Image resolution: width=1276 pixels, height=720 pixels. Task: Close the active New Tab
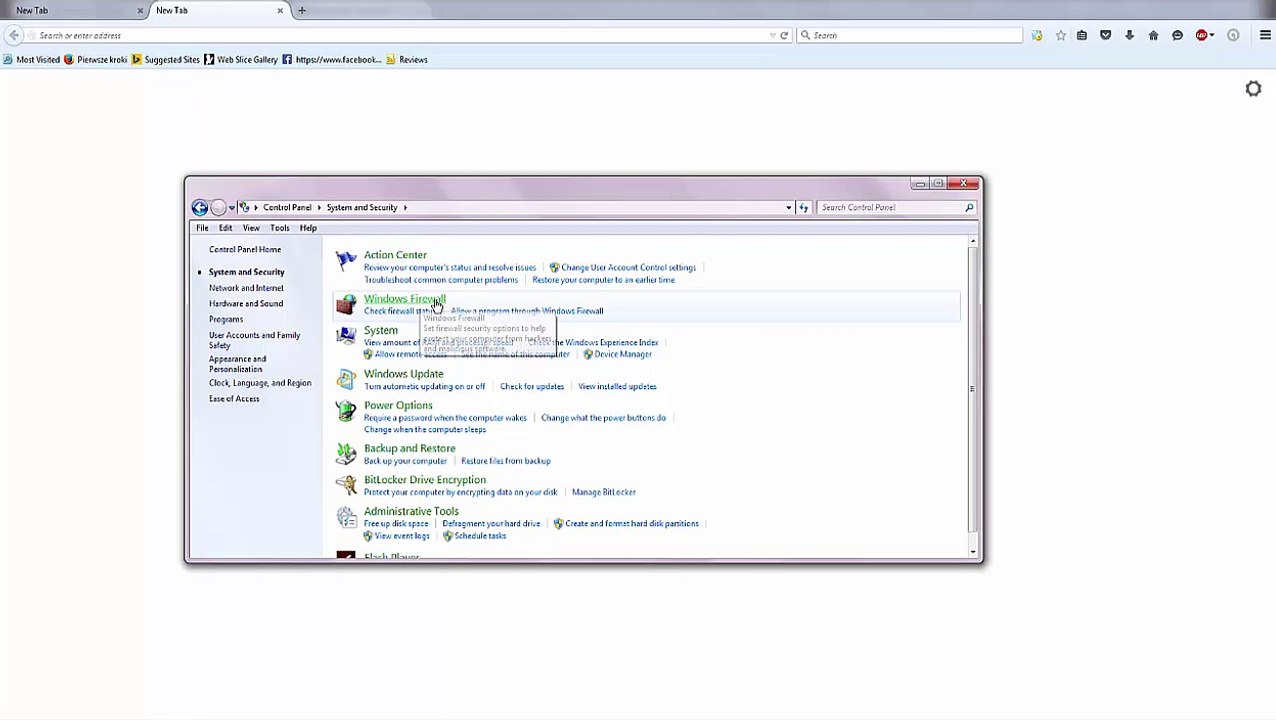click(x=280, y=10)
